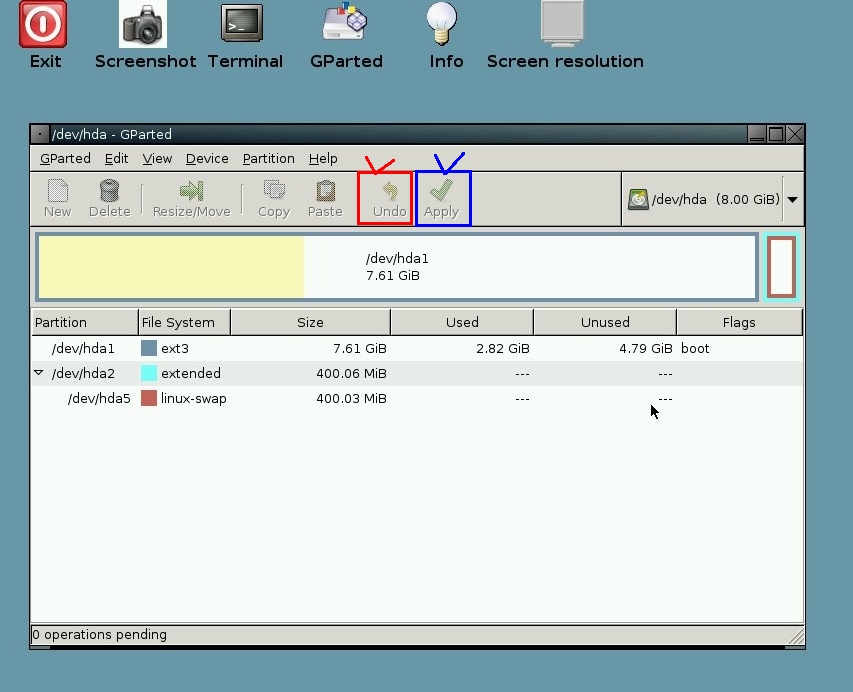Click the "0 operations pending" status bar
Viewport: 853px width, 692px height.
click(x=417, y=634)
